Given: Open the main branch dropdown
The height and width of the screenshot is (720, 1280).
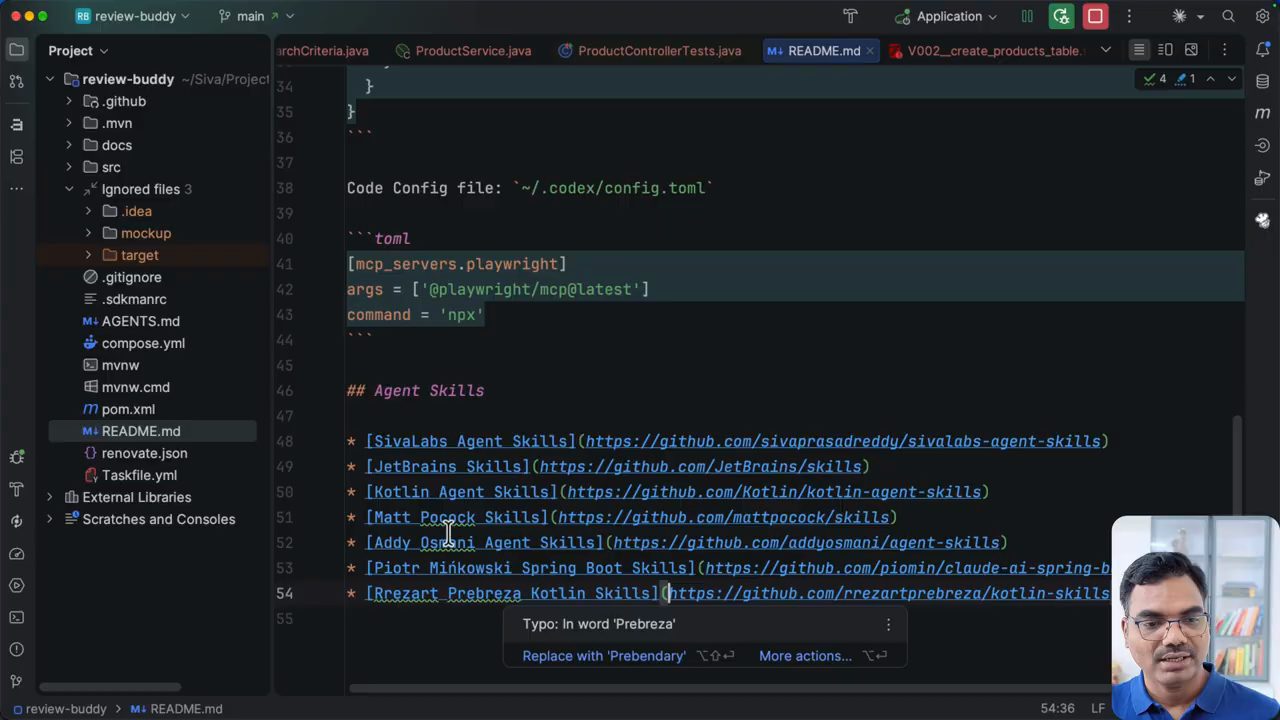Looking at the screenshot, I should (256, 16).
